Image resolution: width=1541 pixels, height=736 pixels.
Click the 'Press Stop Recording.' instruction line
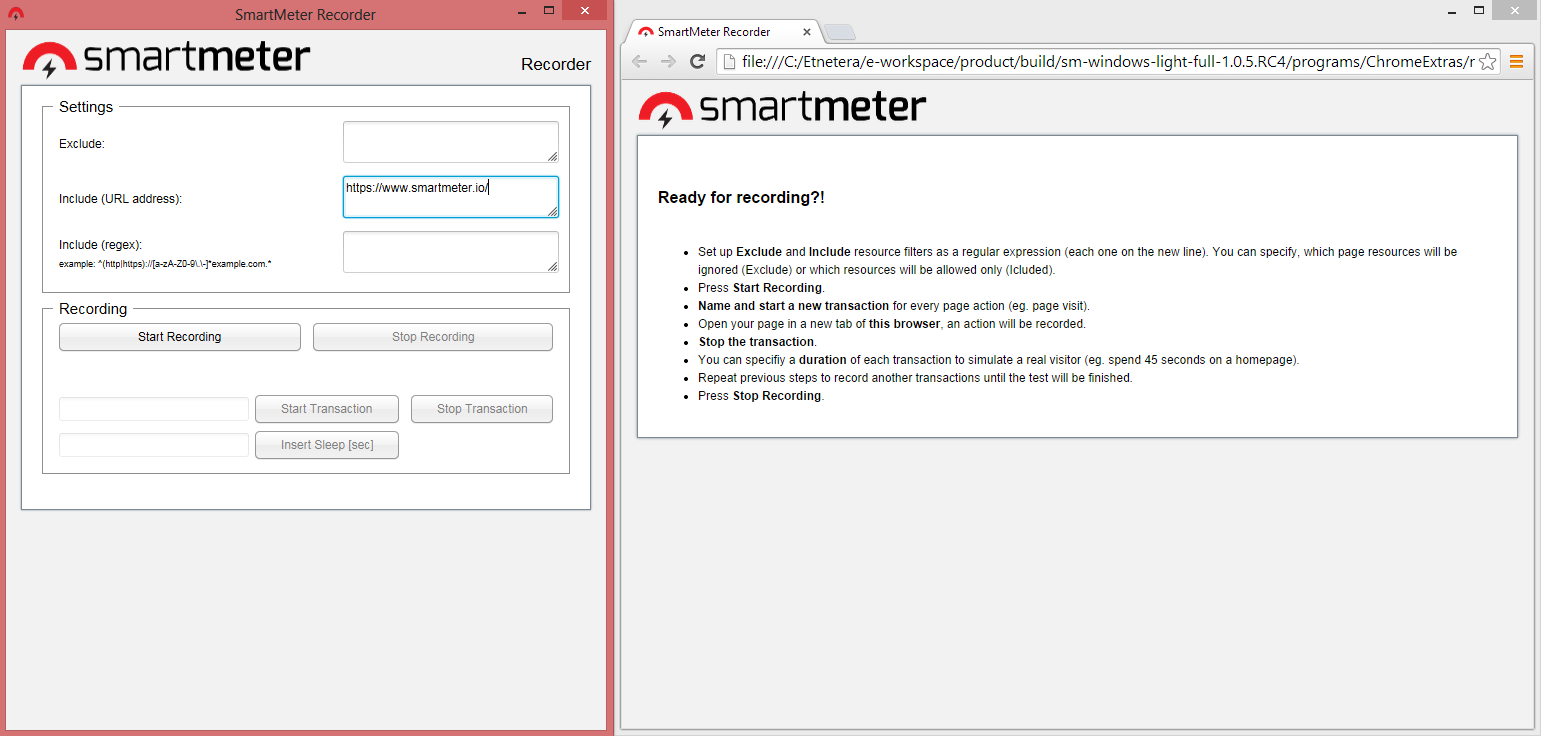[x=760, y=396]
